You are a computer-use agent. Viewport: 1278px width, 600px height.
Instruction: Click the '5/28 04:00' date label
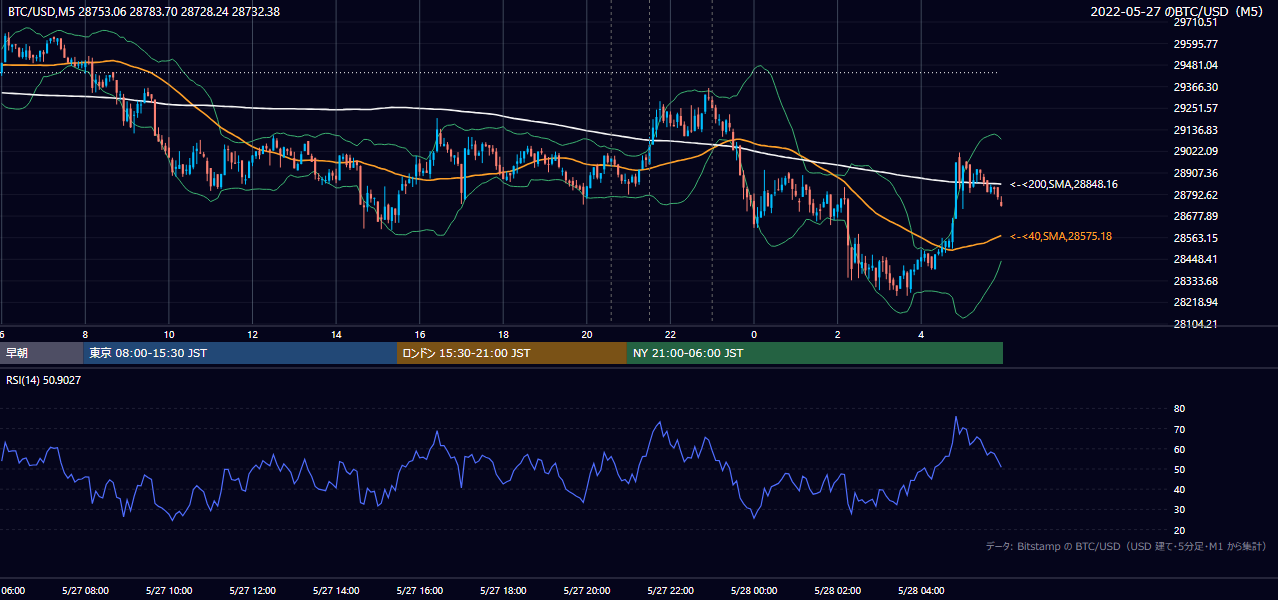point(920,591)
